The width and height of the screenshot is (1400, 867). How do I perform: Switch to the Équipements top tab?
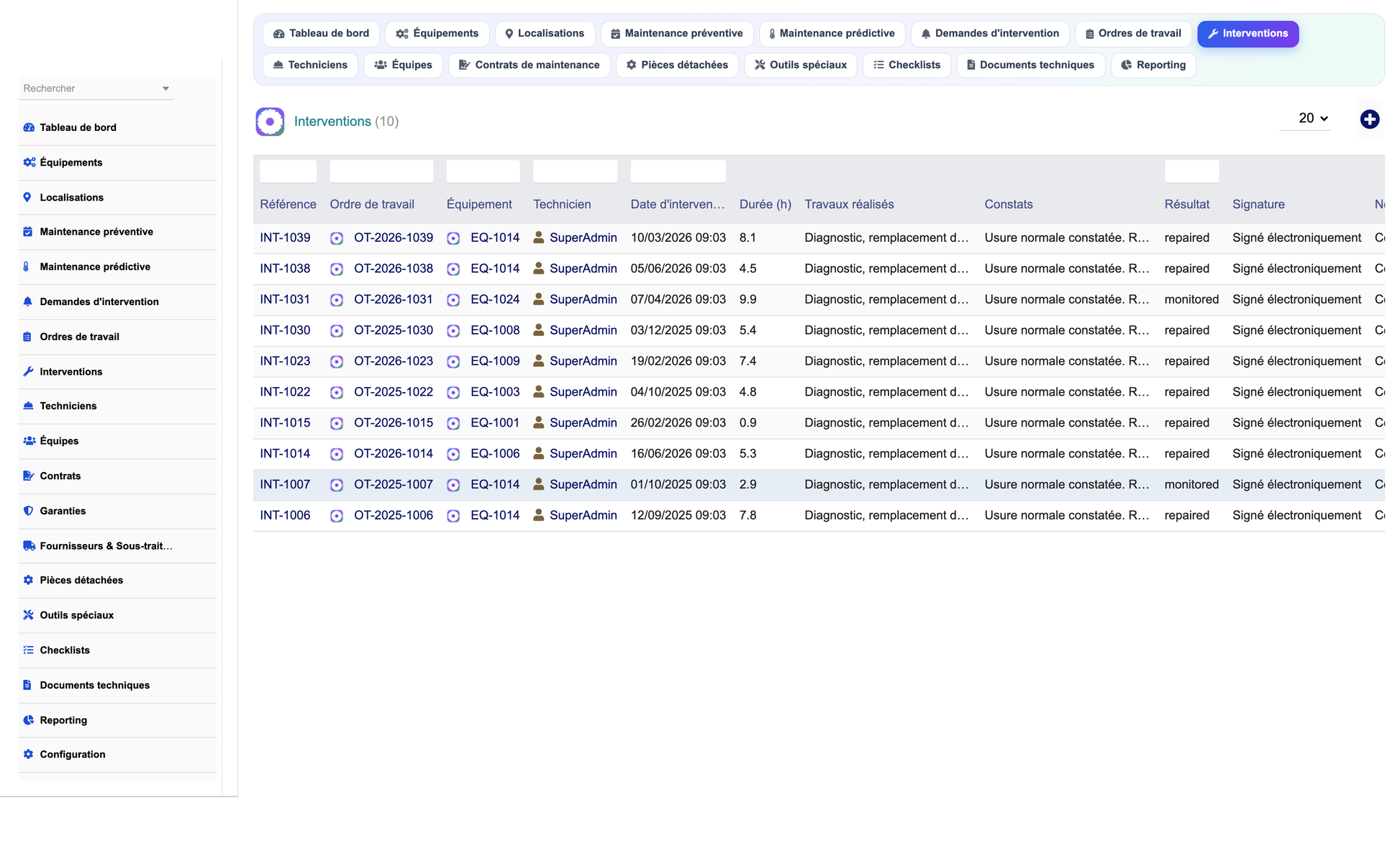[437, 34]
